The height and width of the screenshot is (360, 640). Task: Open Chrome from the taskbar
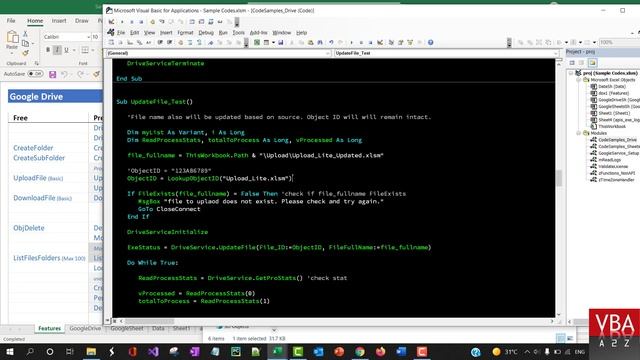pos(360,351)
